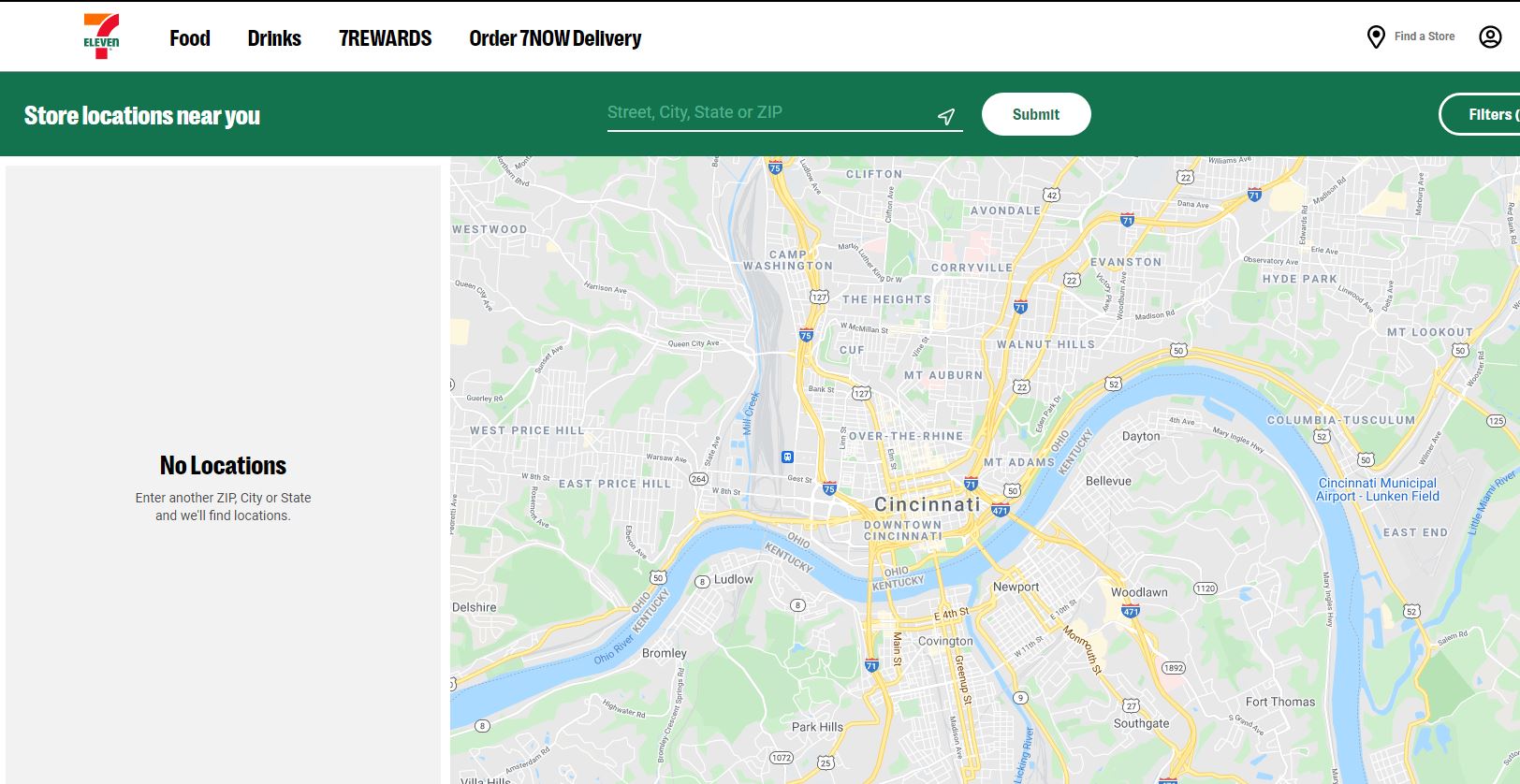Click the I-471 shield near Woodlawn
This screenshot has height=784, width=1520.
(1131, 610)
